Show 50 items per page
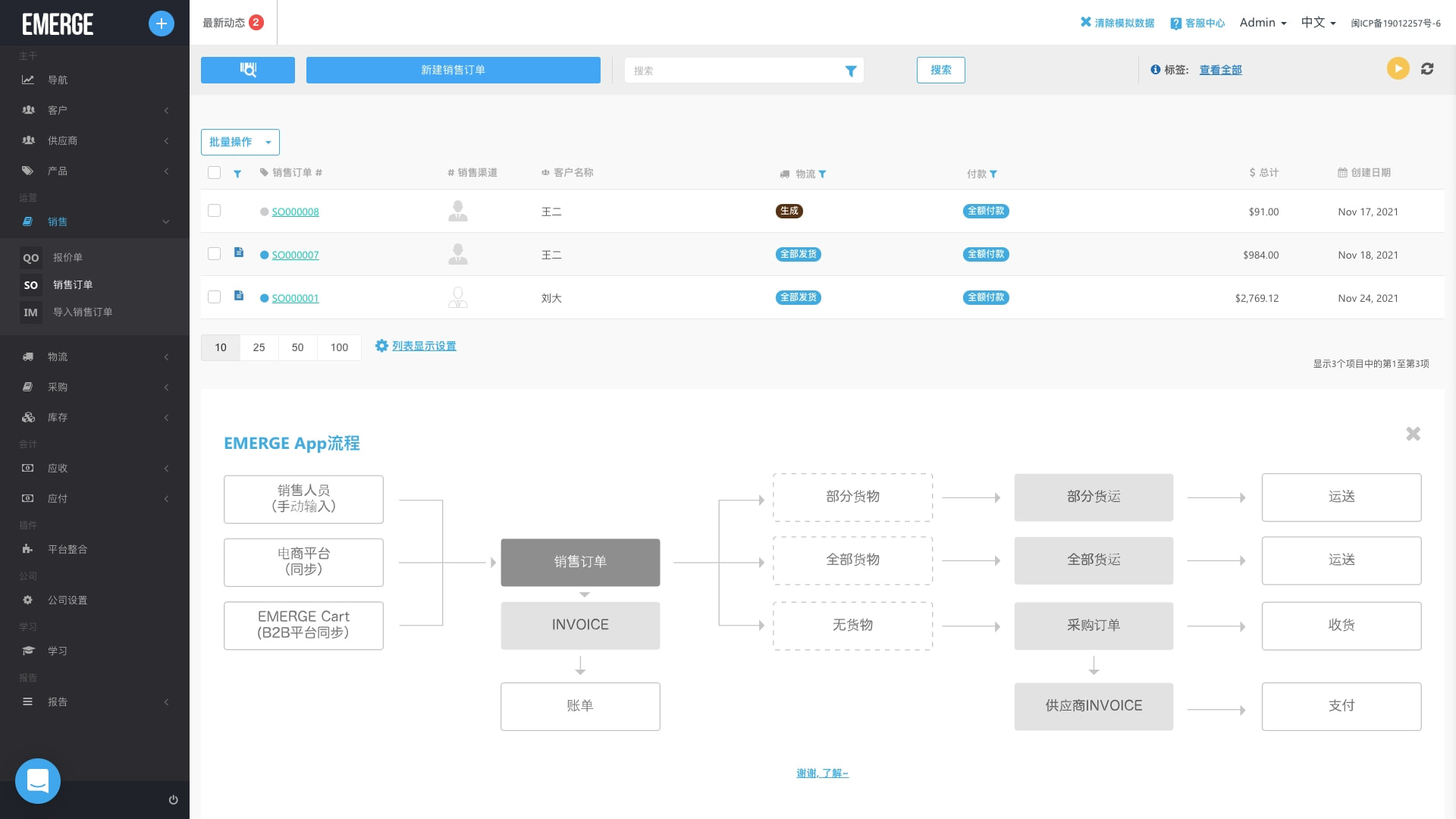 [298, 347]
